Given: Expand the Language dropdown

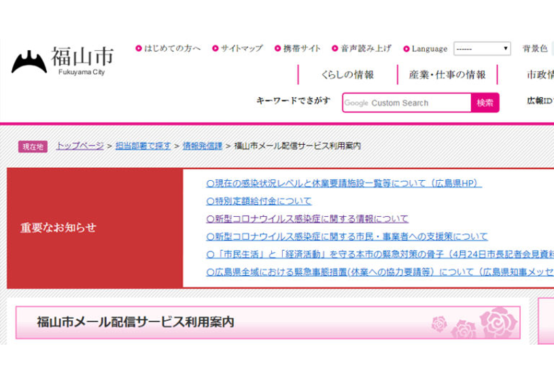Looking at the screenshot, I should point(482,49).
